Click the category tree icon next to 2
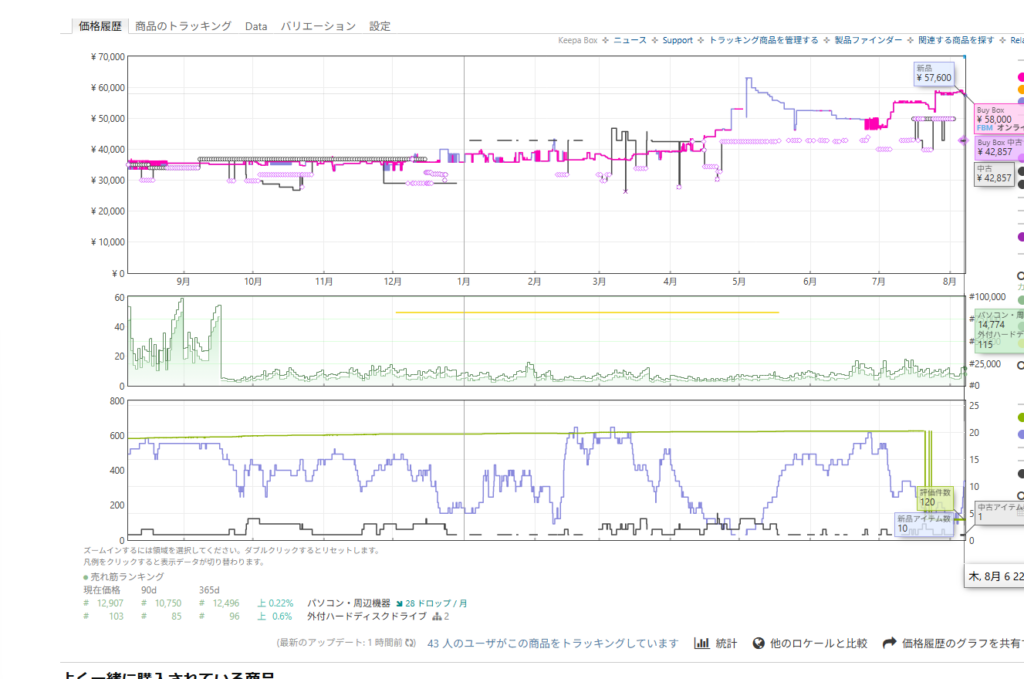The width and height of the screenshot is (1024, 679). point(437,616)
